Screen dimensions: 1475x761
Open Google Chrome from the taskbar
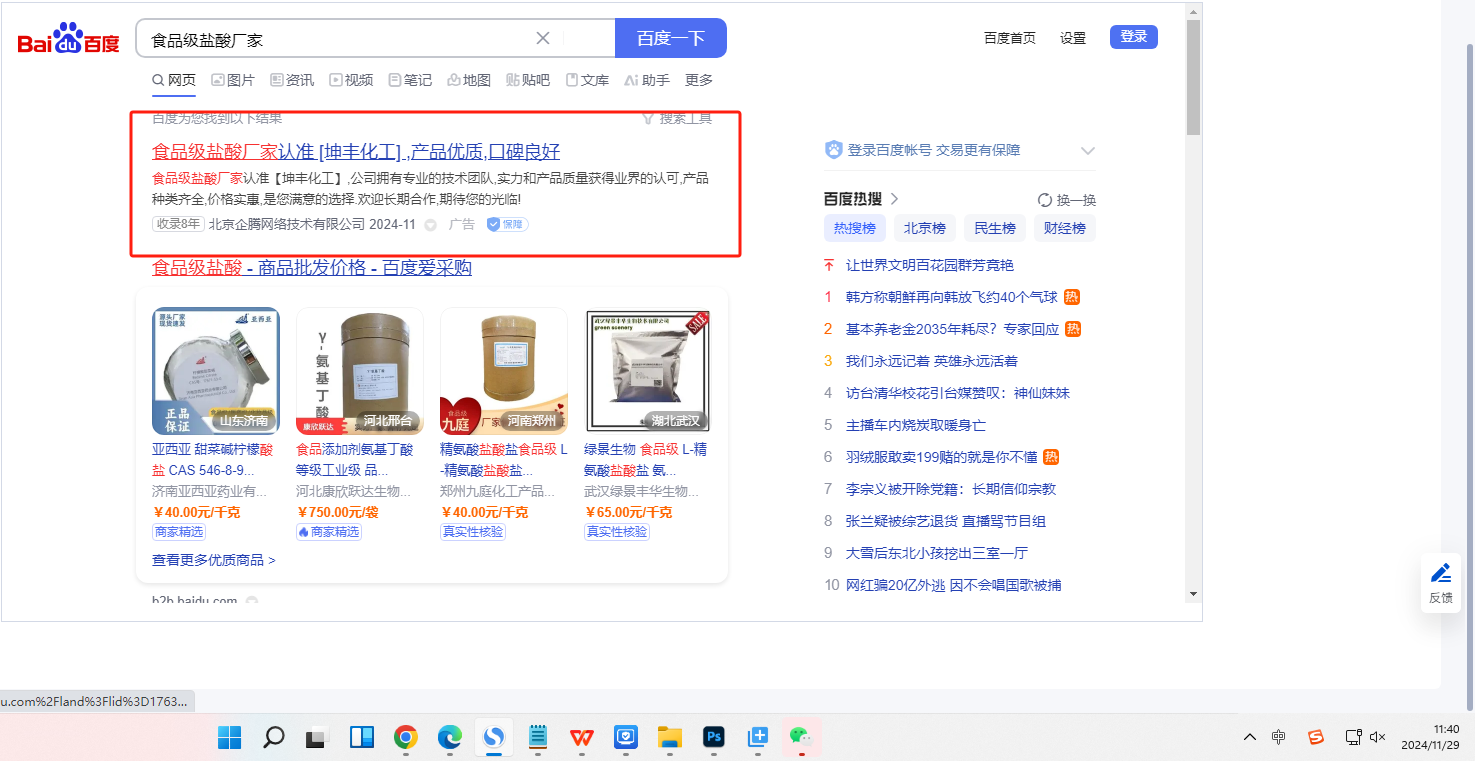click(x=405, y=738)
